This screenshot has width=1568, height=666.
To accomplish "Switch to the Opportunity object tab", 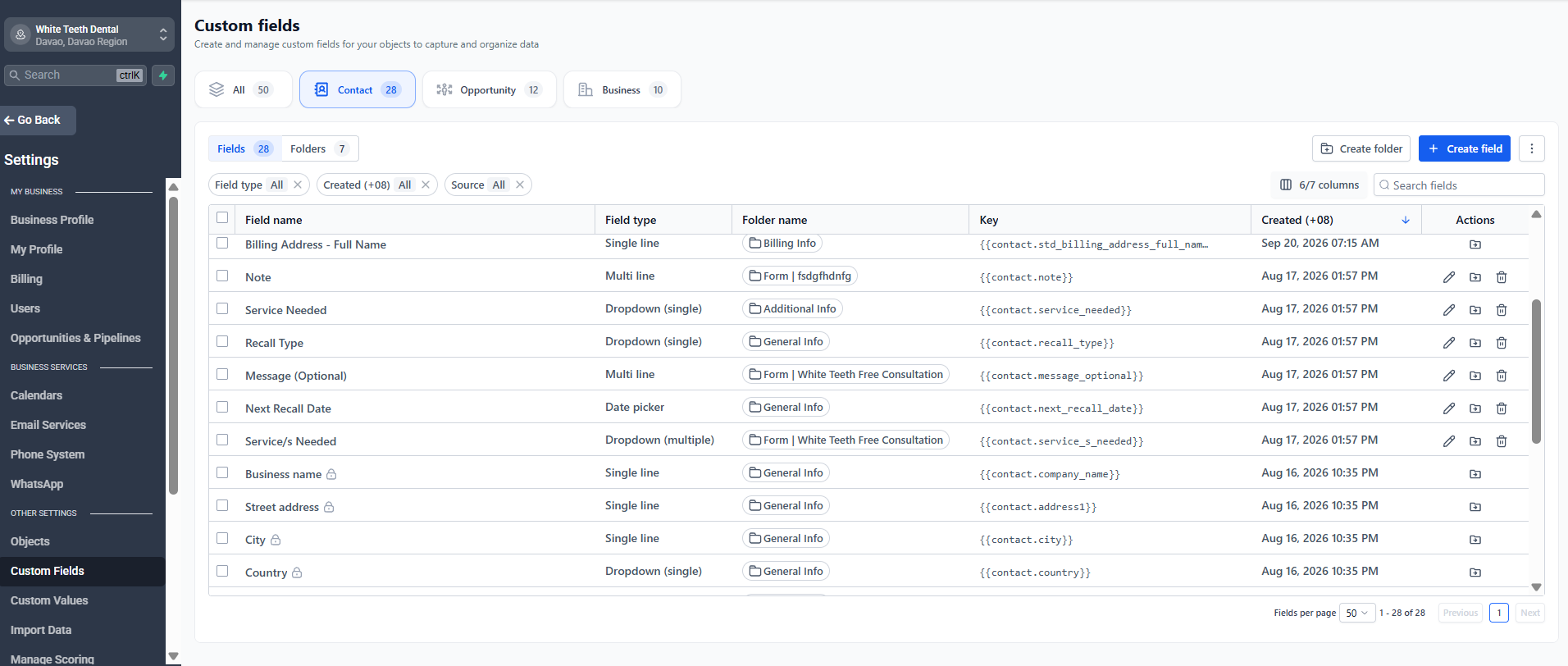I will 490,89.
